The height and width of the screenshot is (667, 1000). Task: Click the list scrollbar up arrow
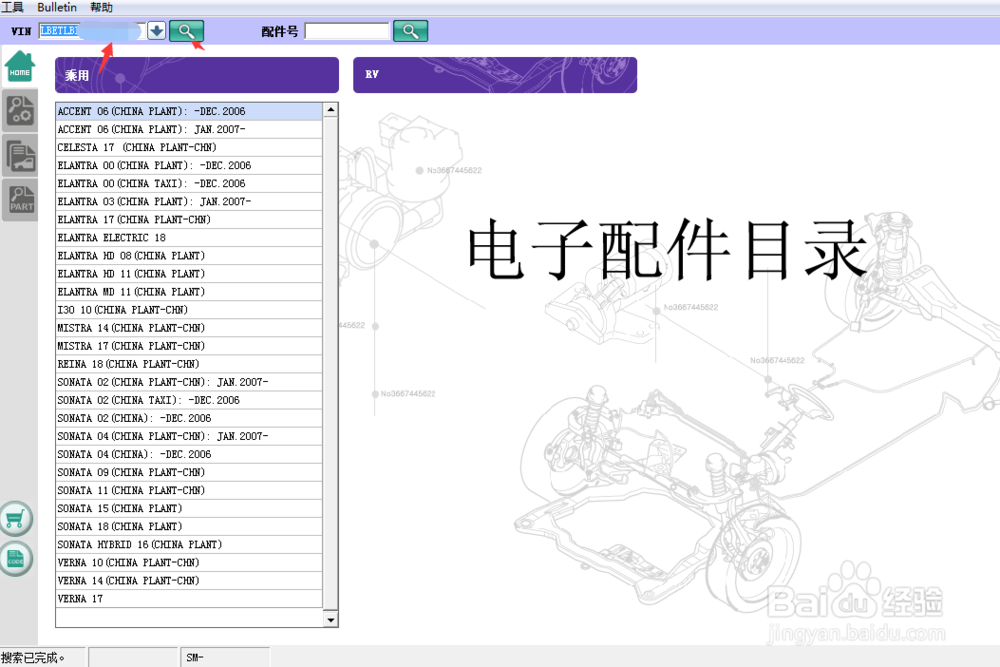(x=330, y=110)
